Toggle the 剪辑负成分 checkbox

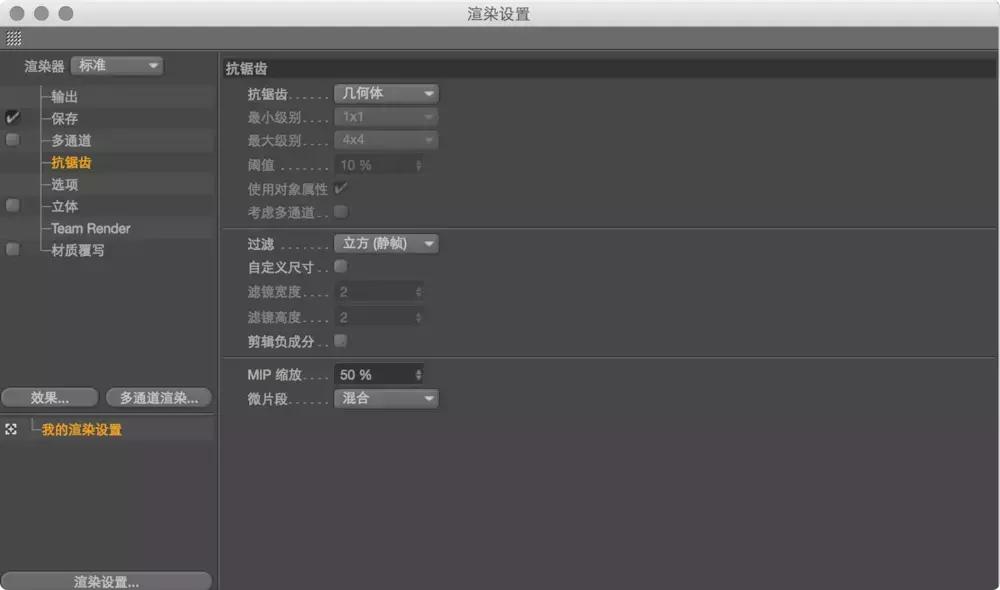point(340,340)
